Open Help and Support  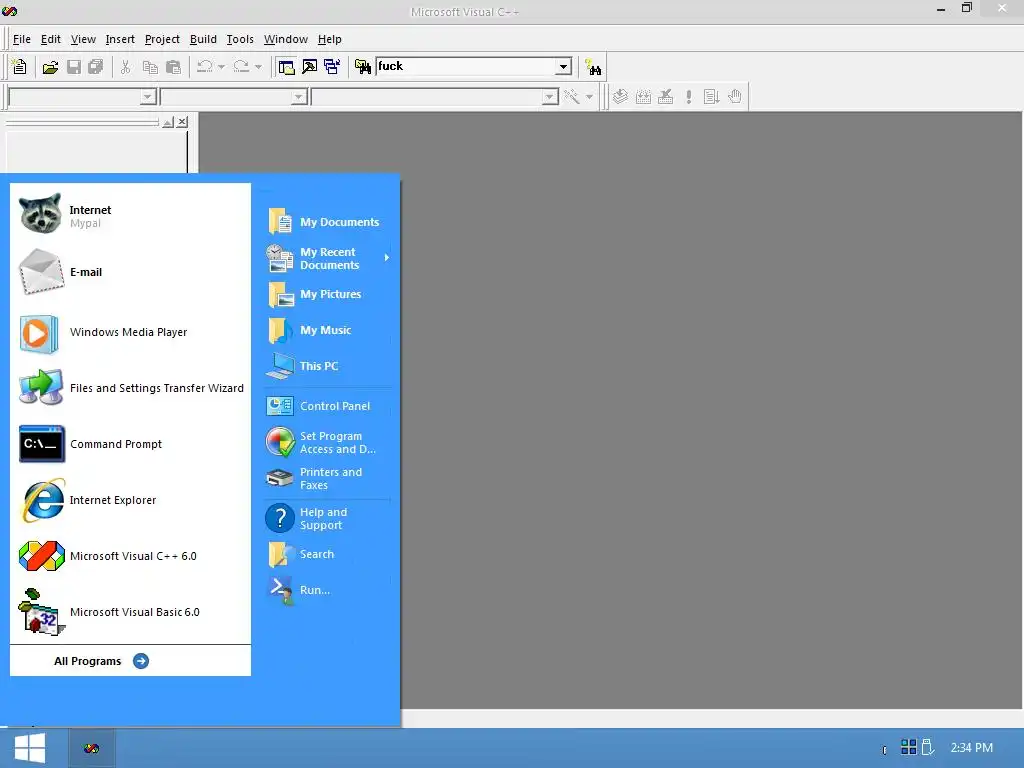click(x=328, y=519)
